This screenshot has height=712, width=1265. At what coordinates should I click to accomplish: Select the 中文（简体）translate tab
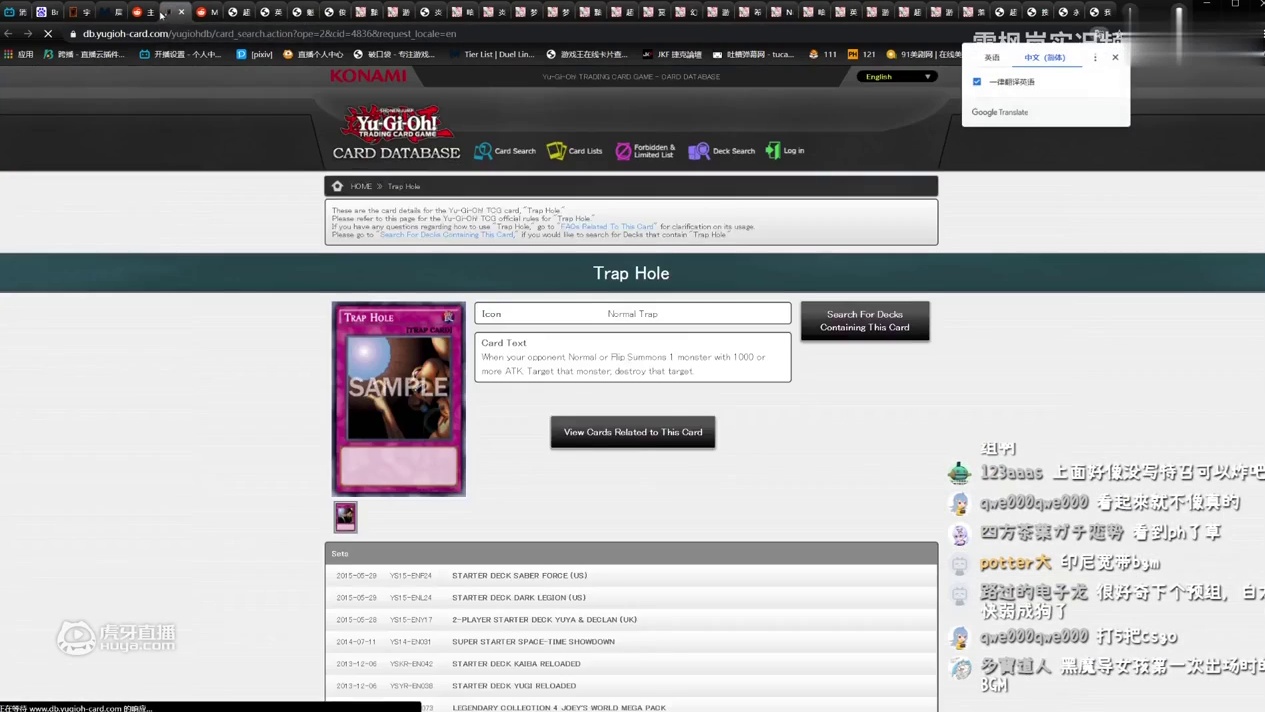click(1045, 57)
